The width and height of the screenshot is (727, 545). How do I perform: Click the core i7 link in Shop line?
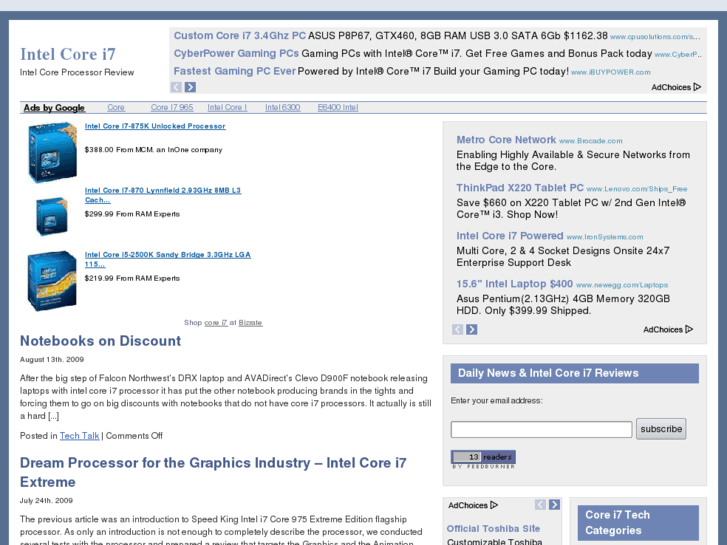point(216,322)
